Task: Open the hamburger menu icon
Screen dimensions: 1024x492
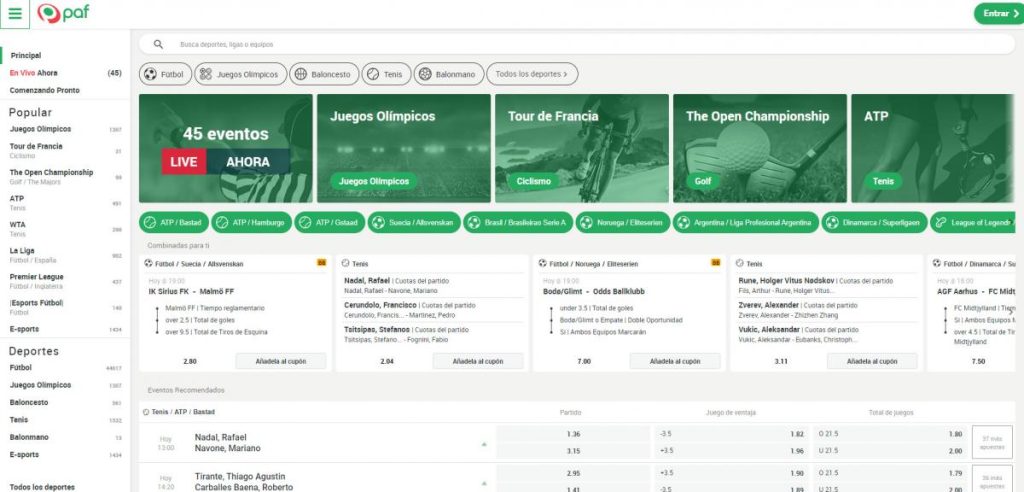Action: [x=15, y=13]
